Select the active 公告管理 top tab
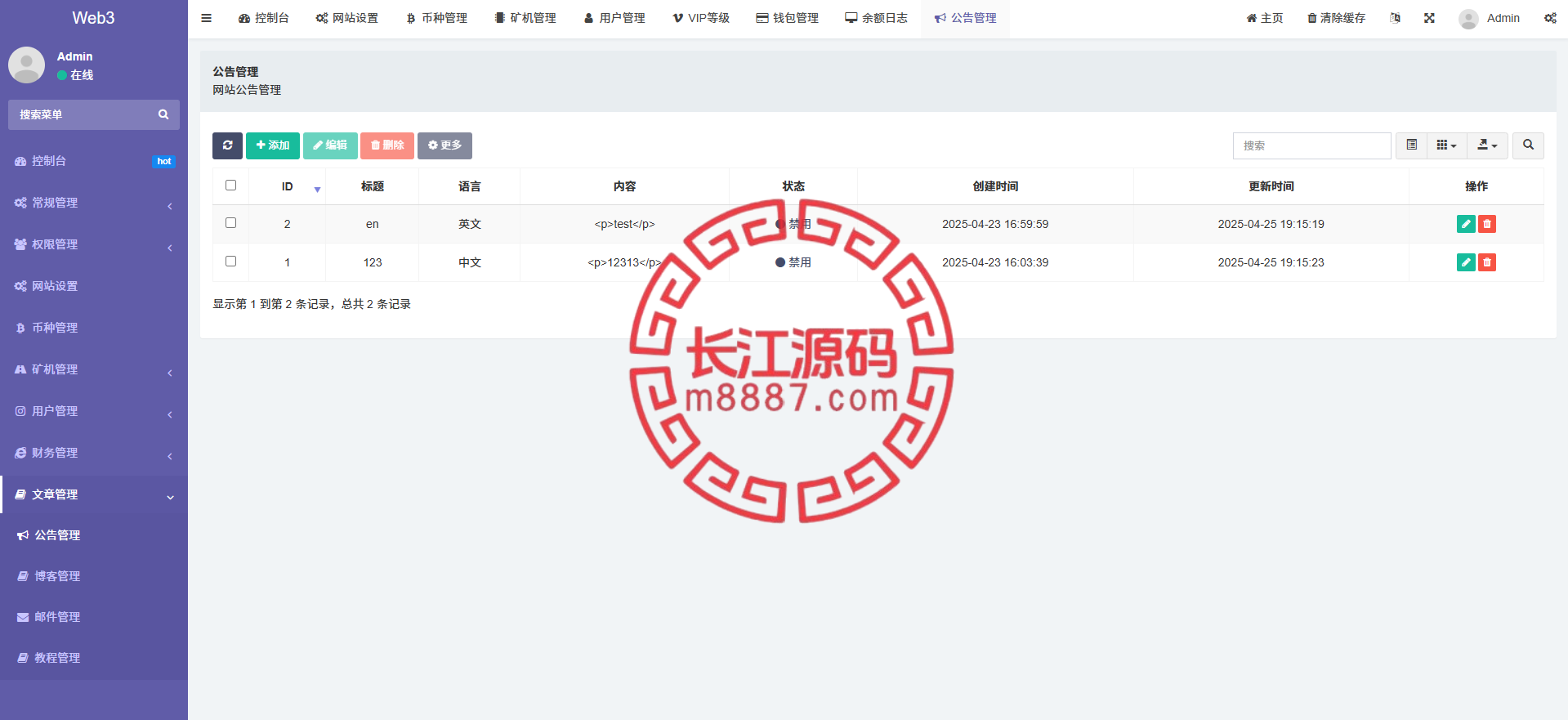Screen dimensions: 1568x720 click(966, 18)
